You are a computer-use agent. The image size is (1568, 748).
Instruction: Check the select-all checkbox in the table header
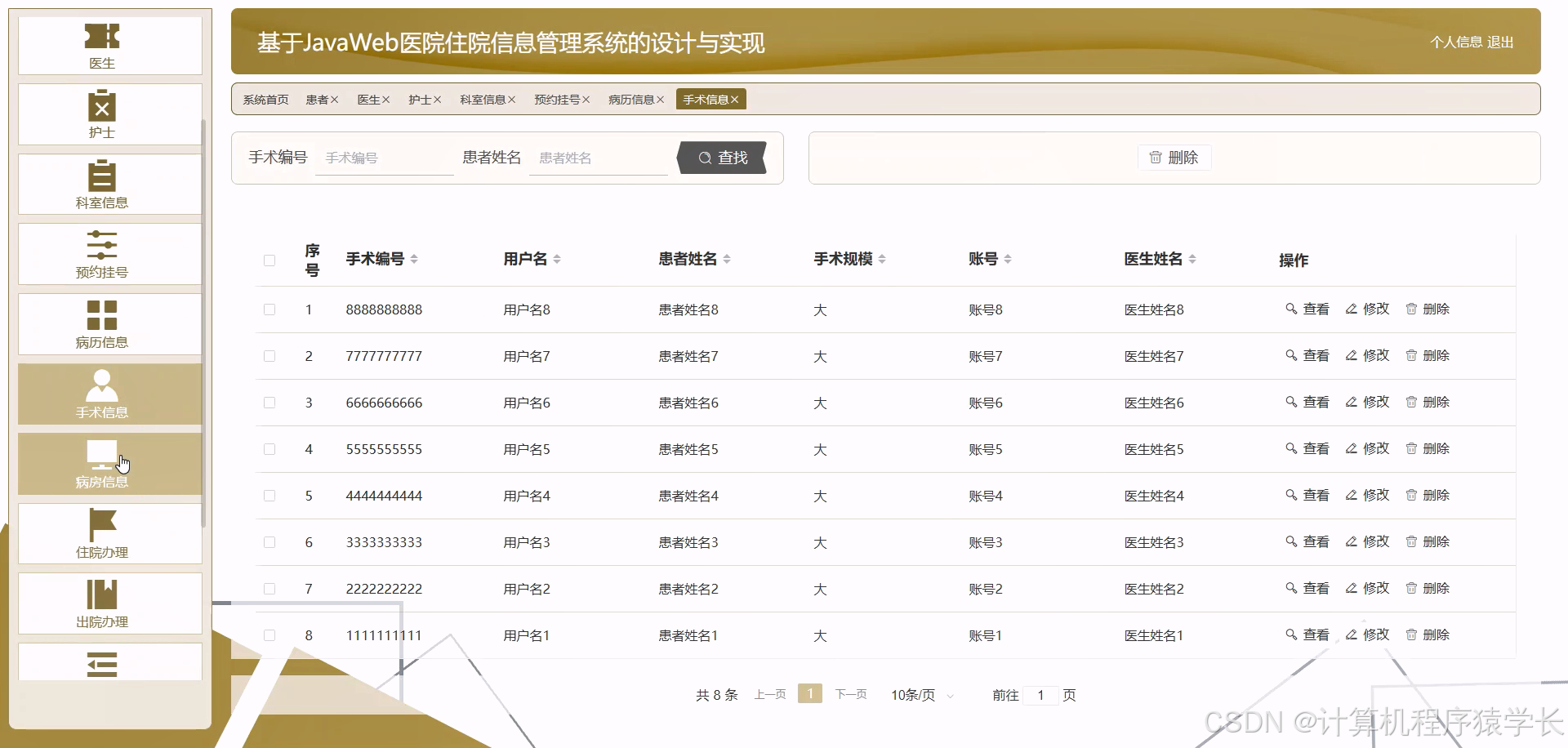point(269,260)
